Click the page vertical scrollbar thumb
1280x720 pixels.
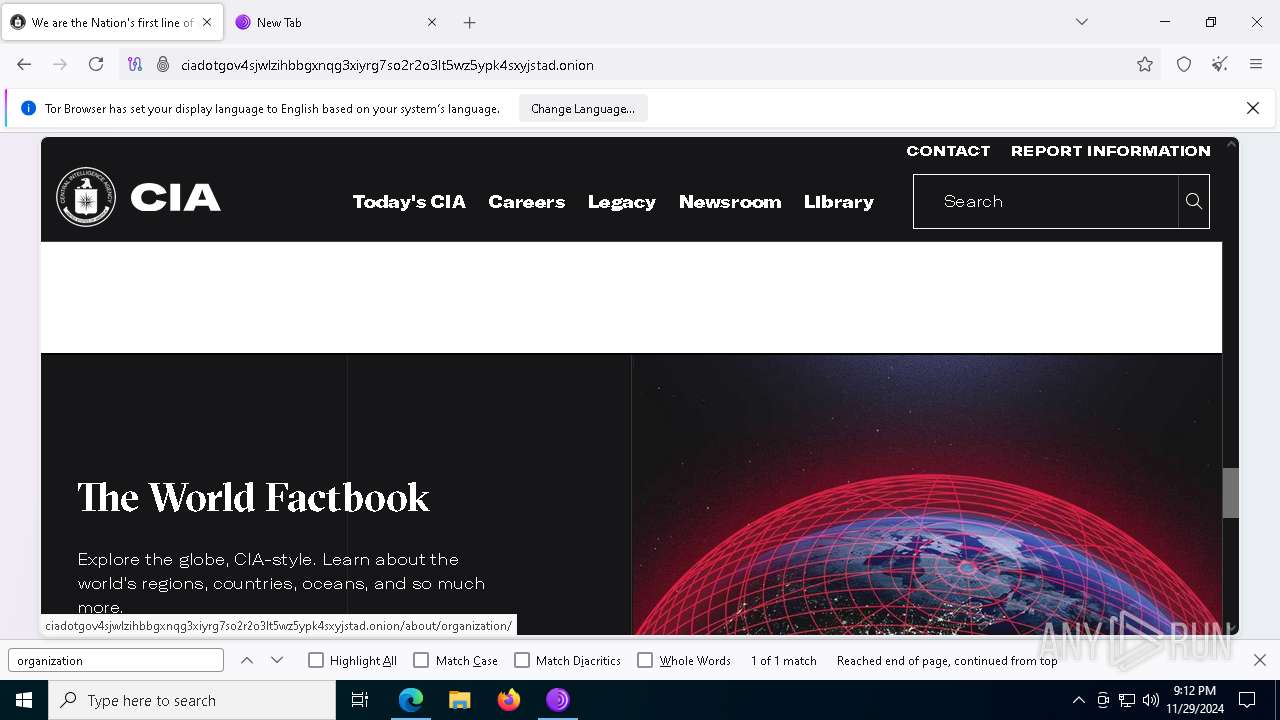point(1231,493)
